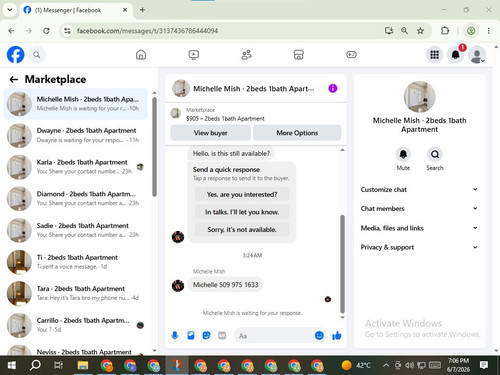Screen dimensions: 500x375
Task: Open the Notifications bell with badge
Action: pyautogui.click(x=456, y=55)
